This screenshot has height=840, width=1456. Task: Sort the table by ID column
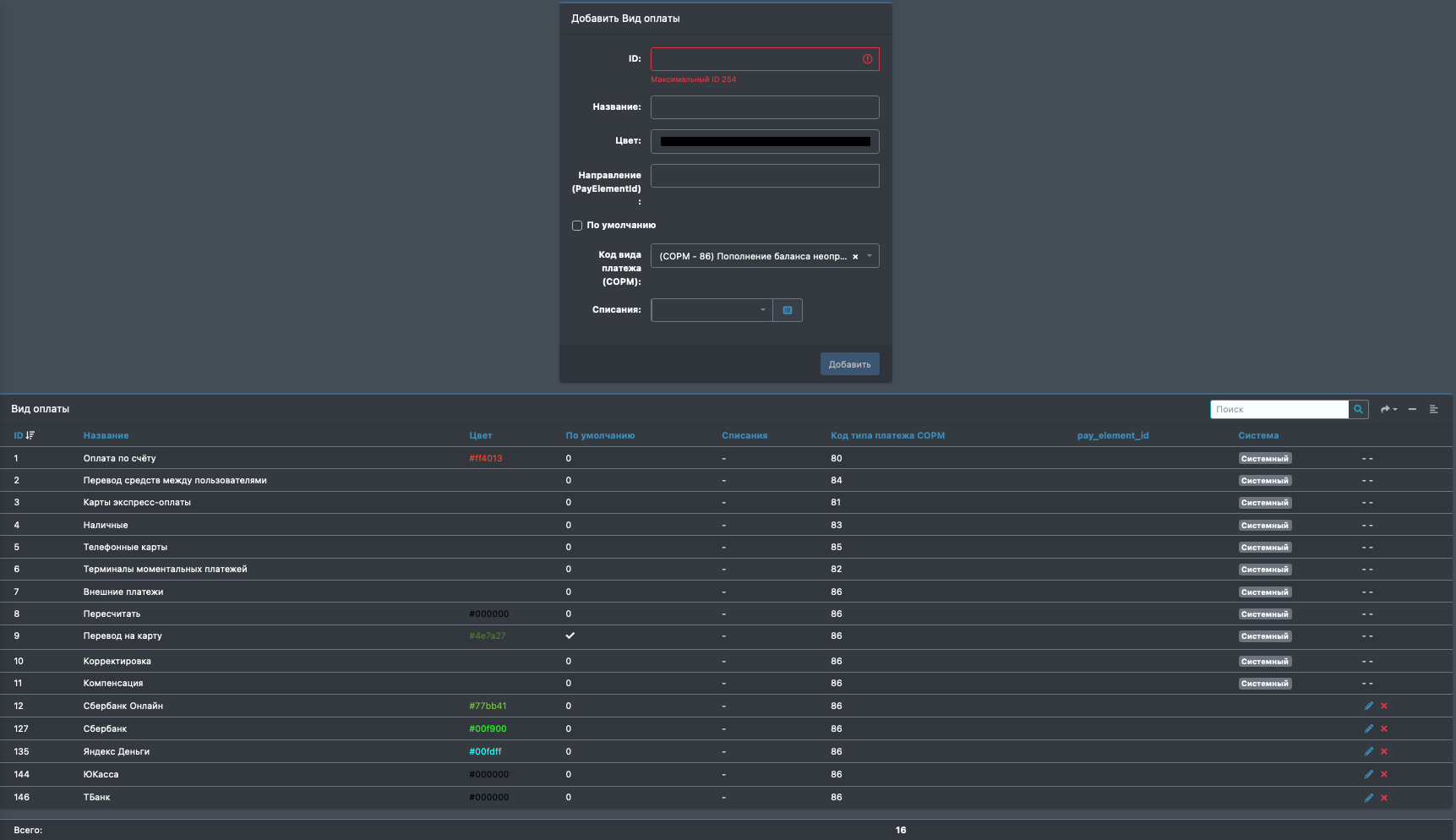tap(24, 435)
